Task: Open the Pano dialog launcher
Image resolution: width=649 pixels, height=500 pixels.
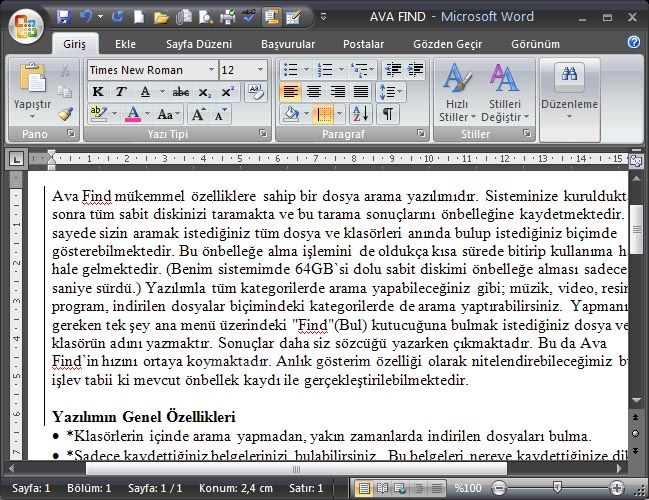Action: pos(71,133)
